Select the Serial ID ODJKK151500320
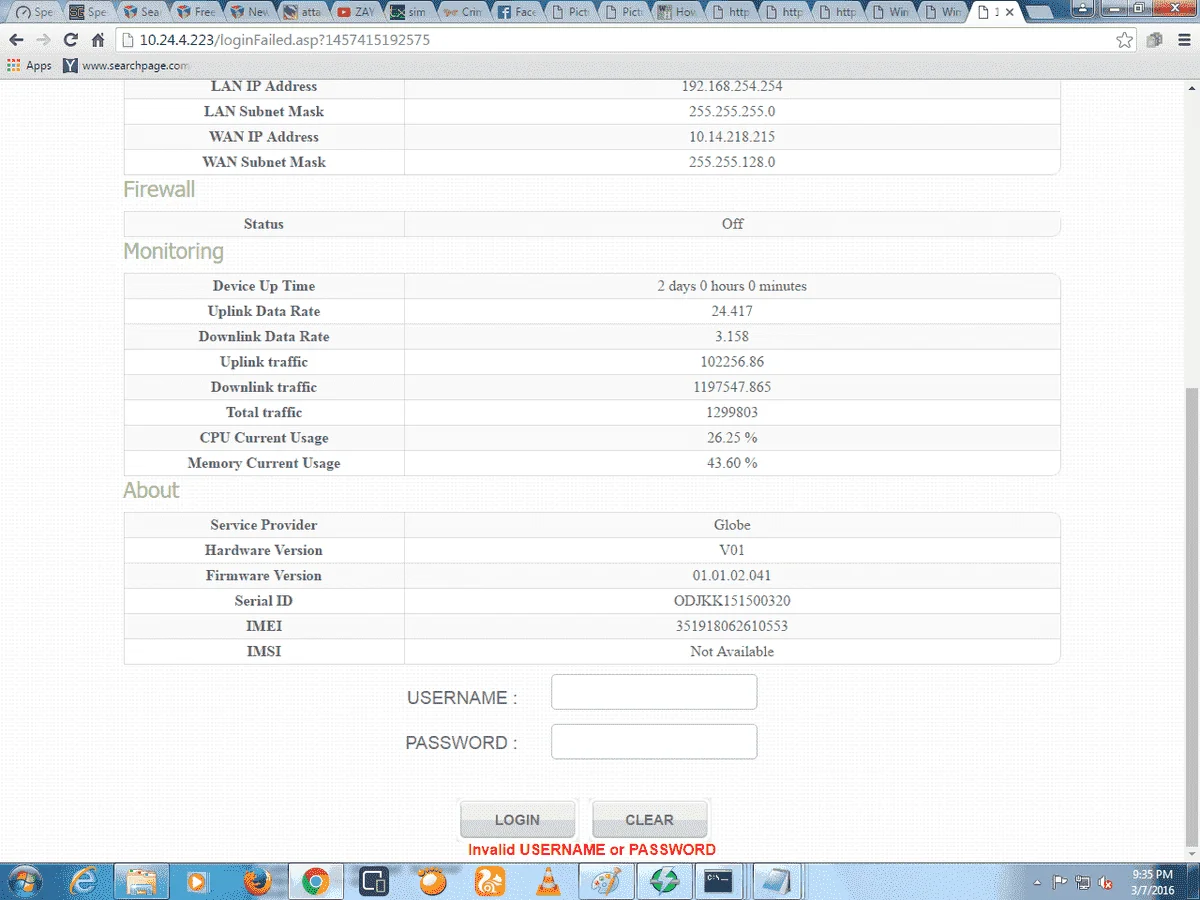Viewport: 1200px width, 900px height. click(732, 601)
